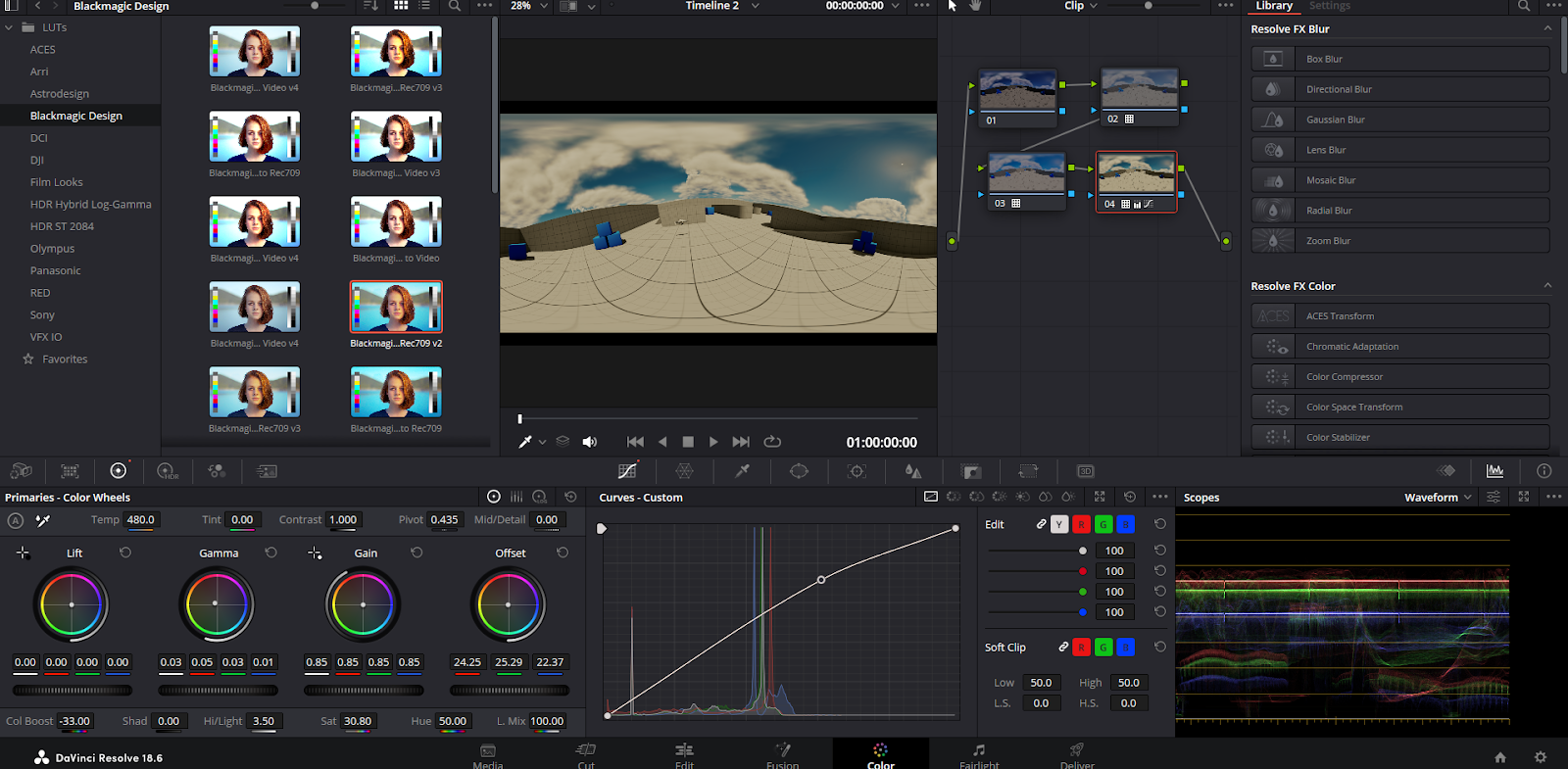The width and height of the screenshot is (1568, 769).
Task: Choose the Mosaic Blur effect icon
Action: coord(1273,180)
